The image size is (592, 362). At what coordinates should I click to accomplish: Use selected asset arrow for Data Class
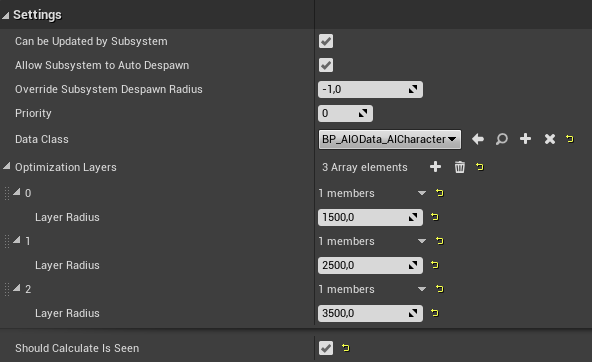(478, 139)
